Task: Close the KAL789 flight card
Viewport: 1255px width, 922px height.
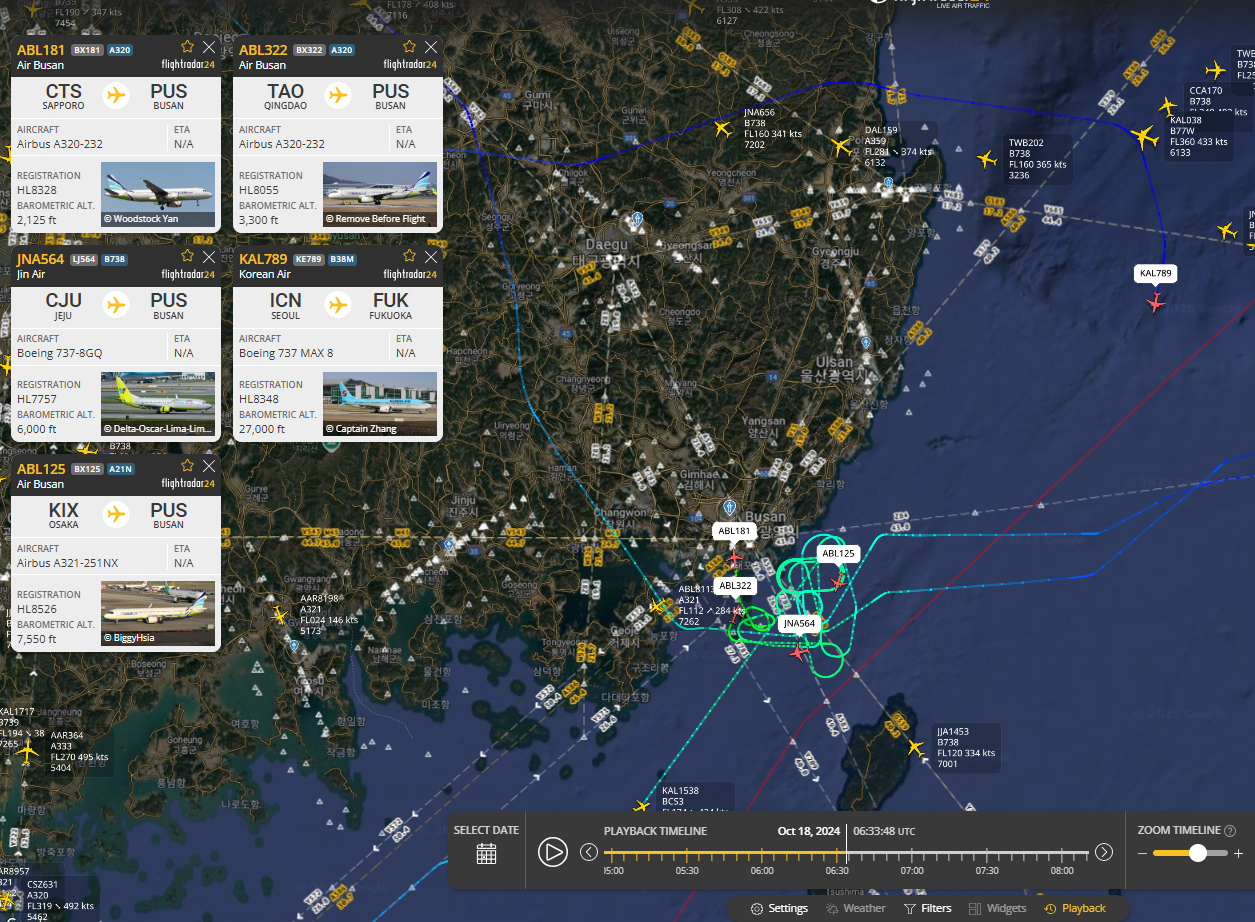Action: pyautogui.click(x=430, y=257)
